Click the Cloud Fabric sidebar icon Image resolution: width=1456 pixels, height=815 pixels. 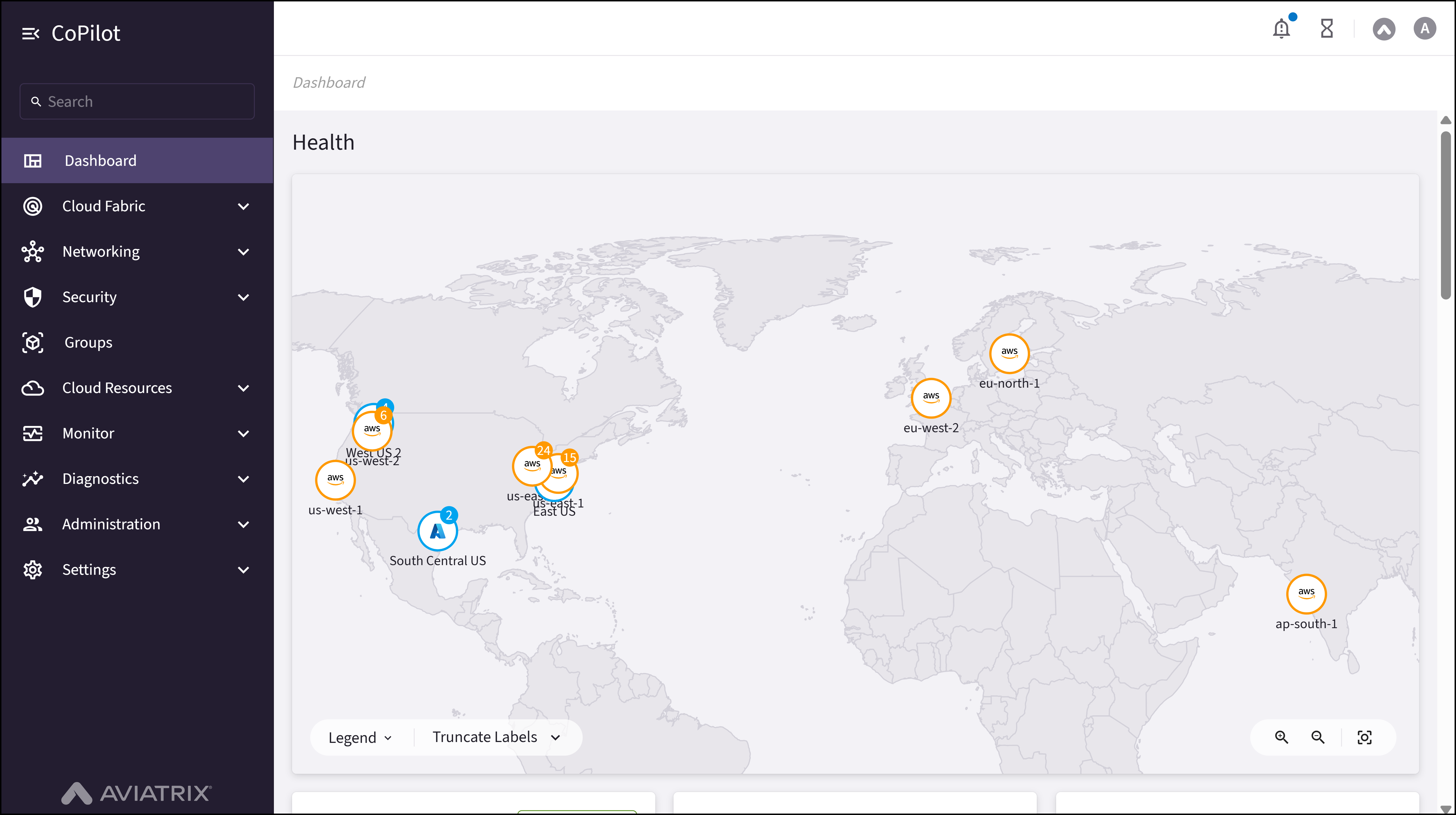(x=32, y=206)
